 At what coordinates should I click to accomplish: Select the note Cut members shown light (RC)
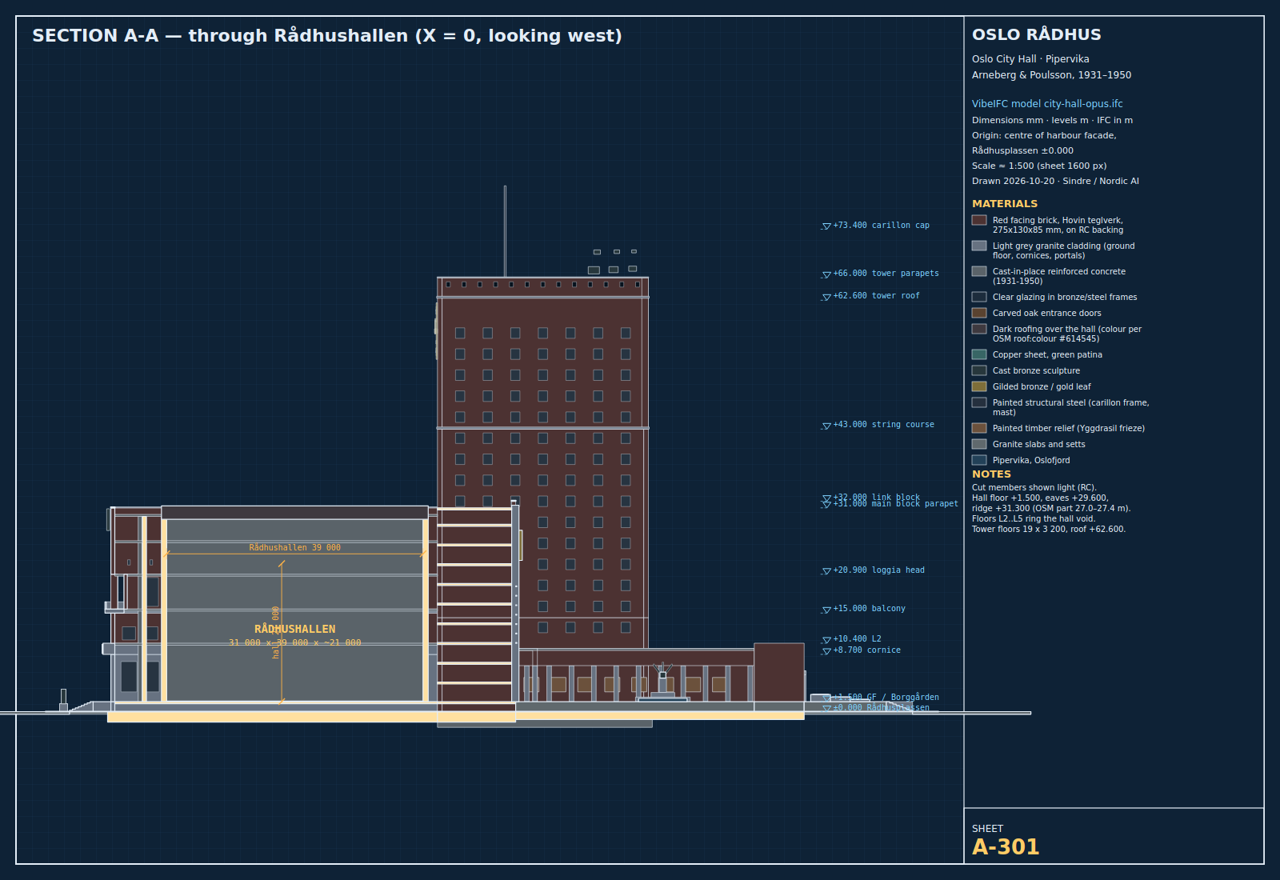click(1034, 488)
